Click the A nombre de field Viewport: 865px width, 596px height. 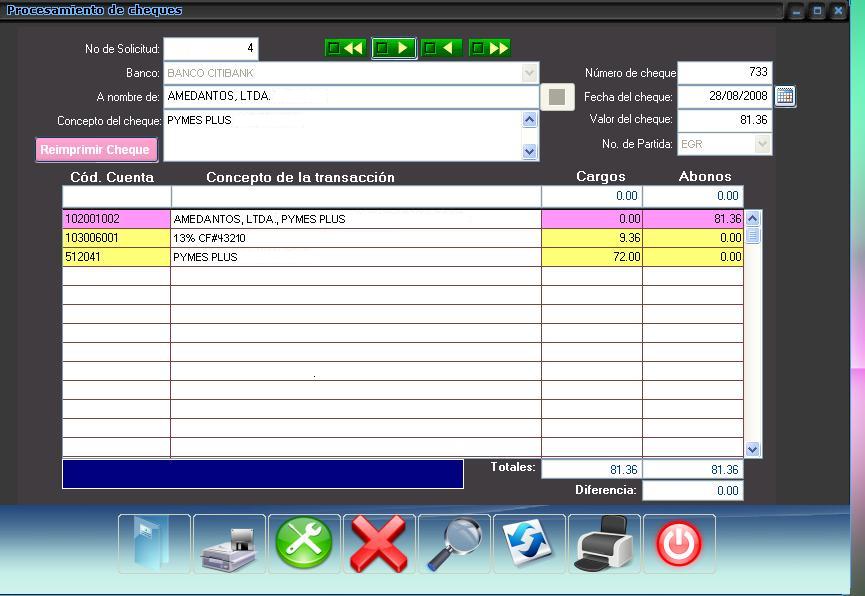[x=351, y=97]
